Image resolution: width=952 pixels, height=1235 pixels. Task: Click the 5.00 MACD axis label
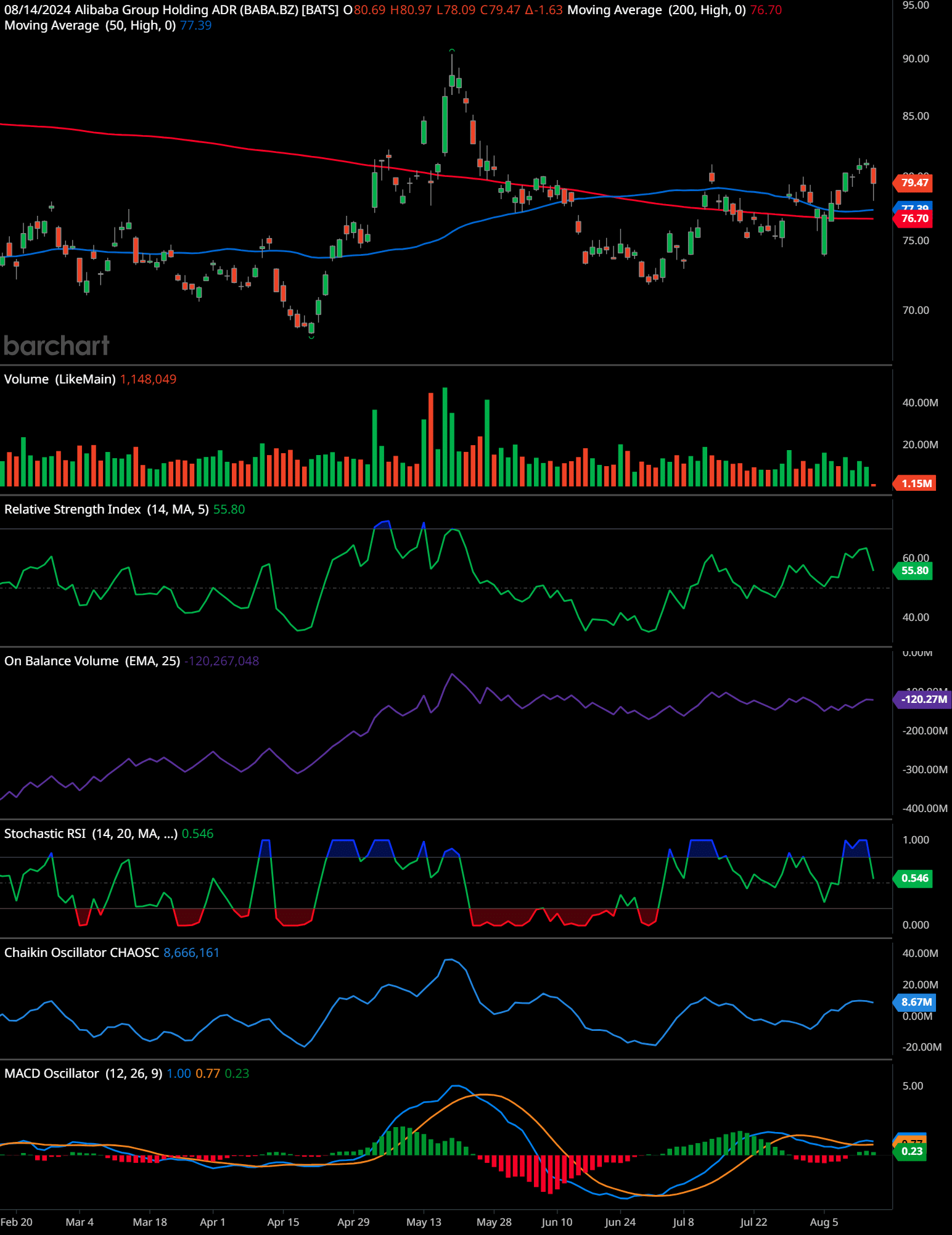tap(913, 1086)
